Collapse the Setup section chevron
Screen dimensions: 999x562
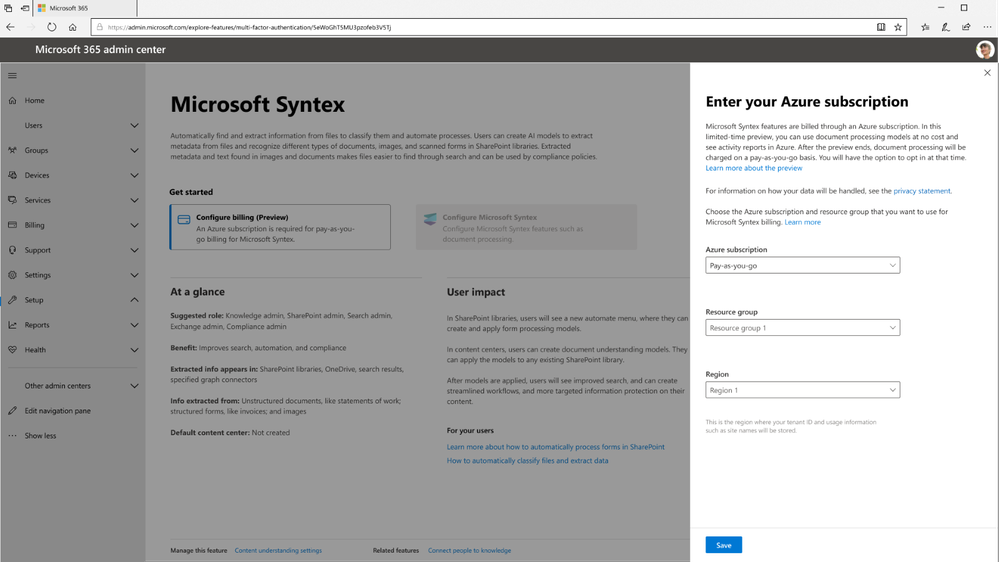pos(134,300)
